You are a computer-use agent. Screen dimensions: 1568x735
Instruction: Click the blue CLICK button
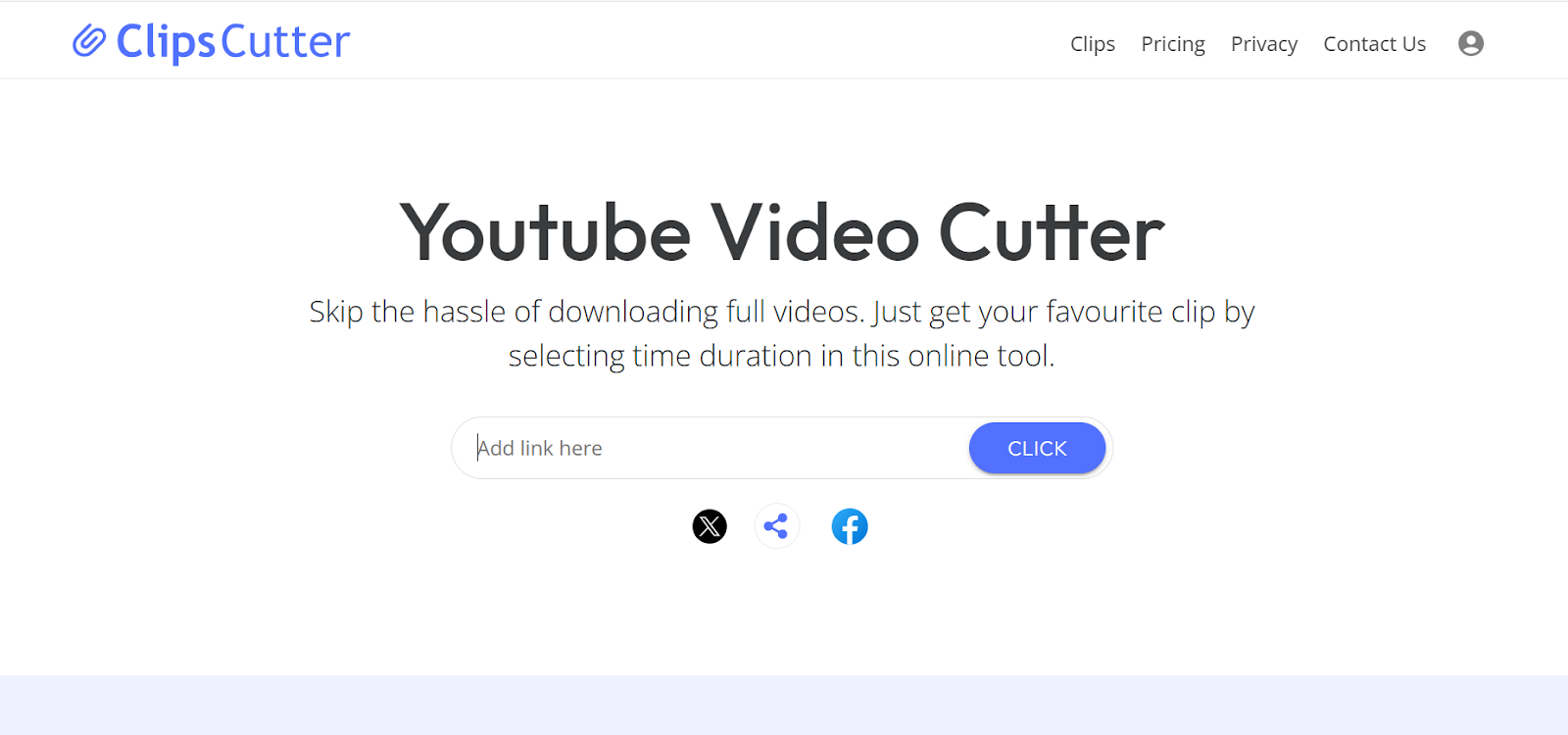[1037, 448]
